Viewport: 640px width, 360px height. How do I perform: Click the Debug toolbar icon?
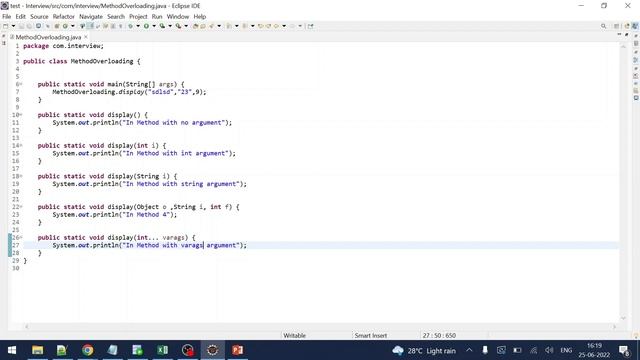(x=130, y=26)
